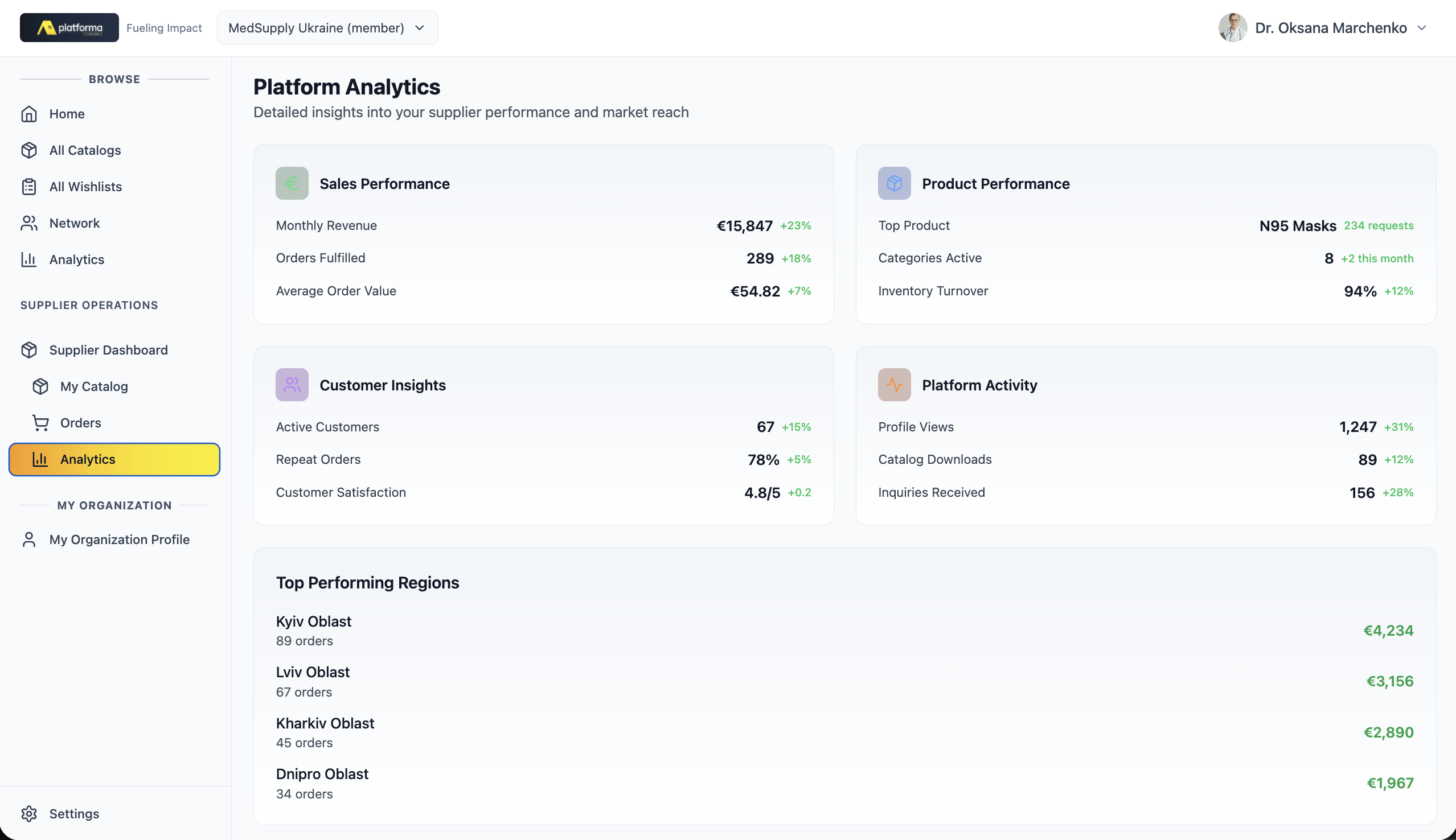Click the Orders shopping cart icon
The width and height of the screenshot is (1456, 840).
[x=40, y=423]
